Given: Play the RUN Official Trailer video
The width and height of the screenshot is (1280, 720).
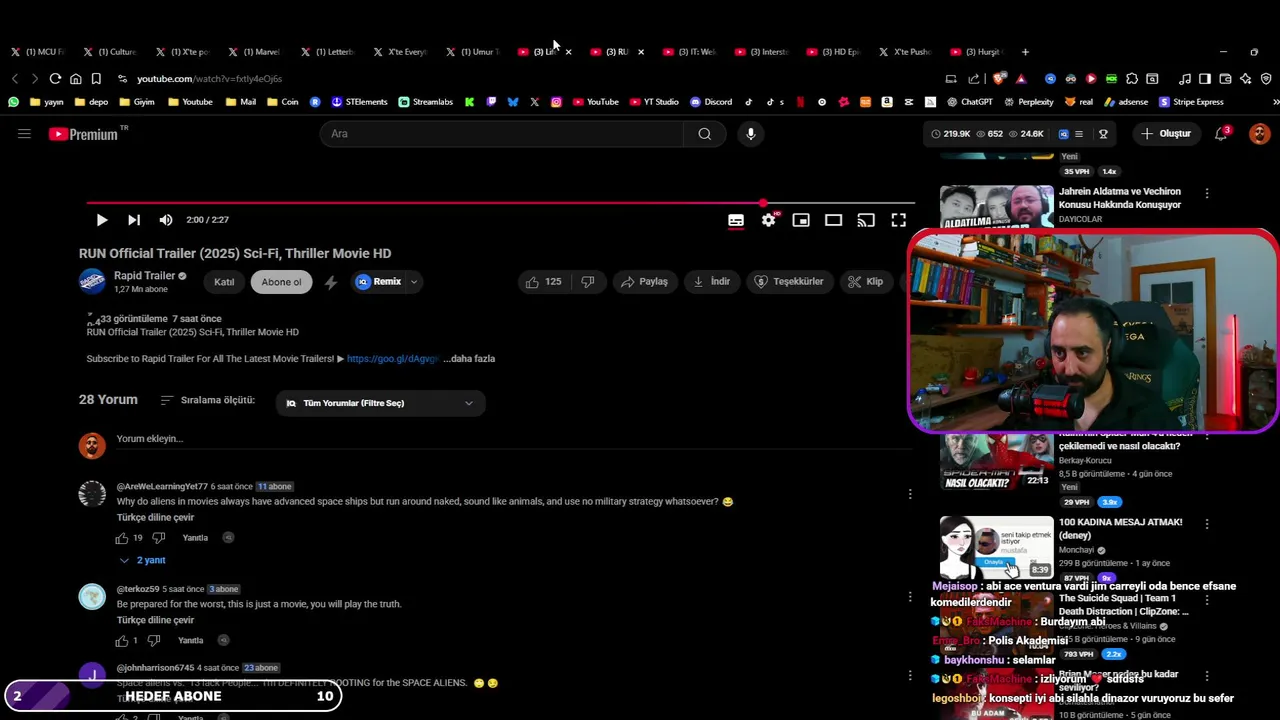Looking at the screenshot, I should (x=101, y=220).
